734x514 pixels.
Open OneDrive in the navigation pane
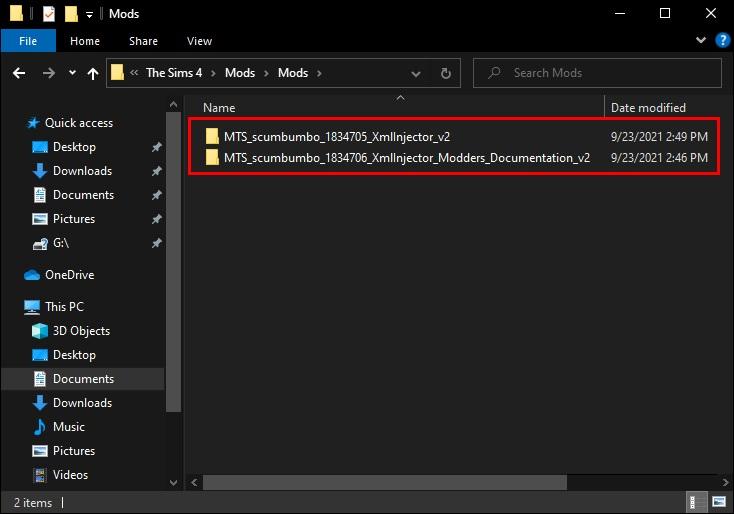click(69, 275)
